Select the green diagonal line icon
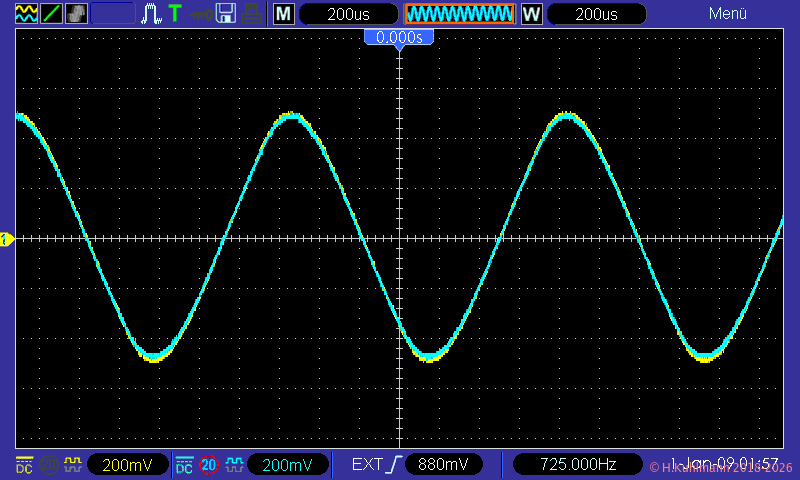 coord(51,14)
